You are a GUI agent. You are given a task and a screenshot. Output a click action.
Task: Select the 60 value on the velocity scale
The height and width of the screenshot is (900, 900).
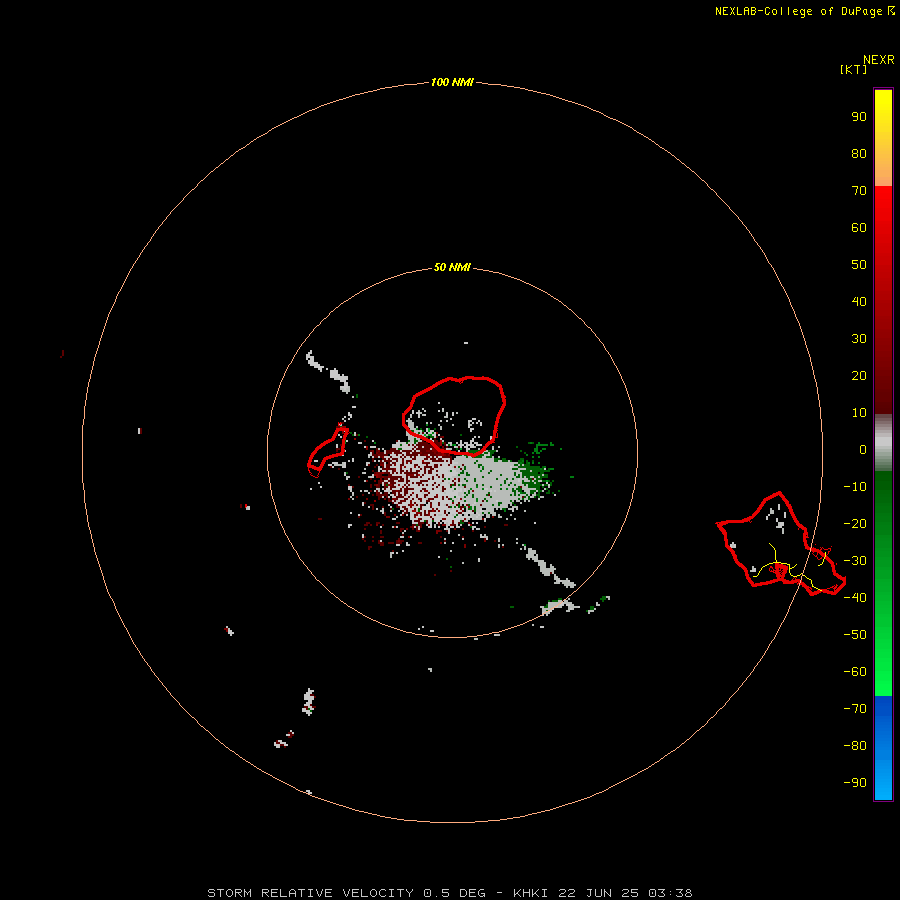point(859,227)
